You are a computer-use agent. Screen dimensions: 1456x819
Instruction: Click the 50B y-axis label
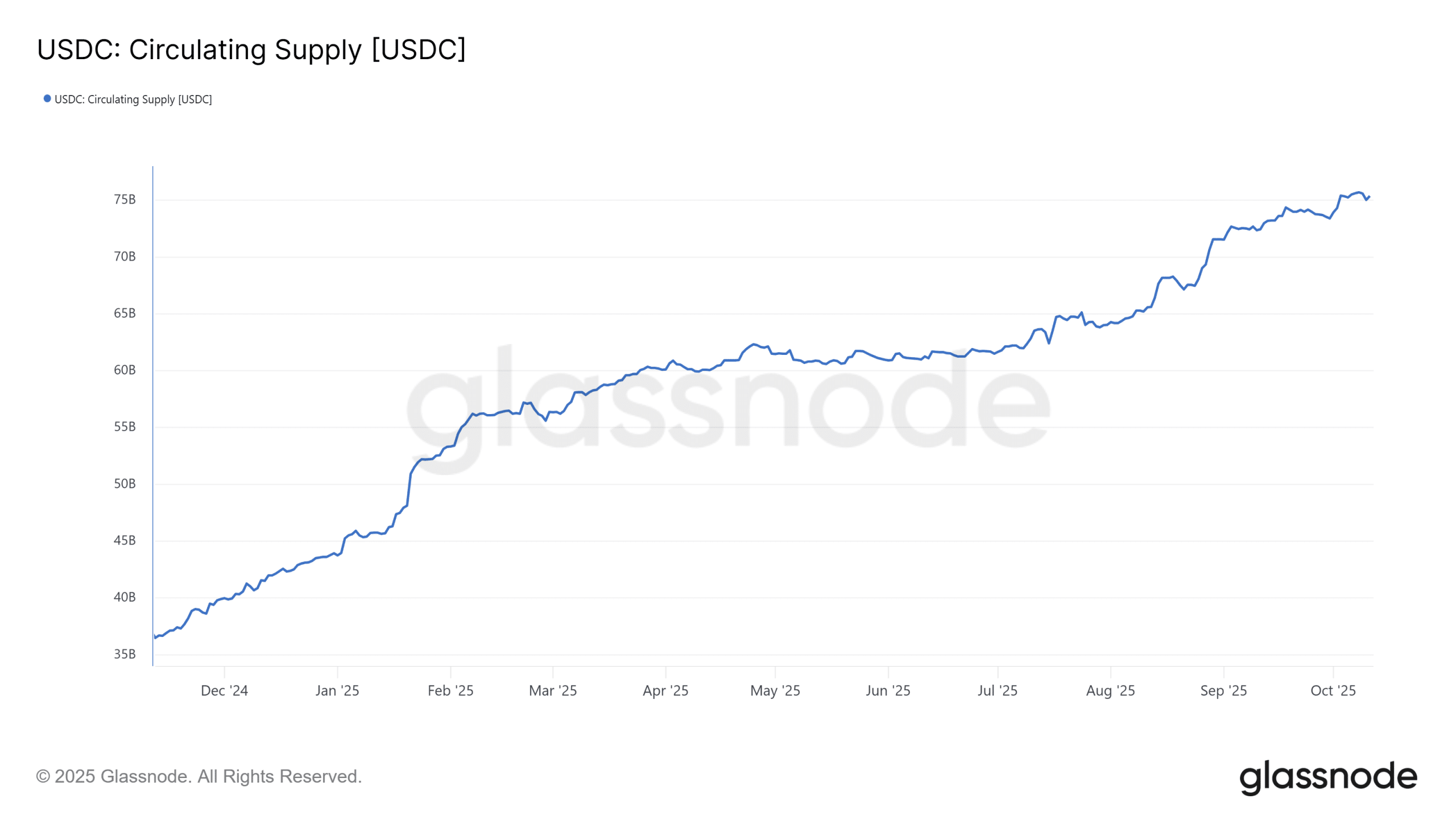click(125, 484)
